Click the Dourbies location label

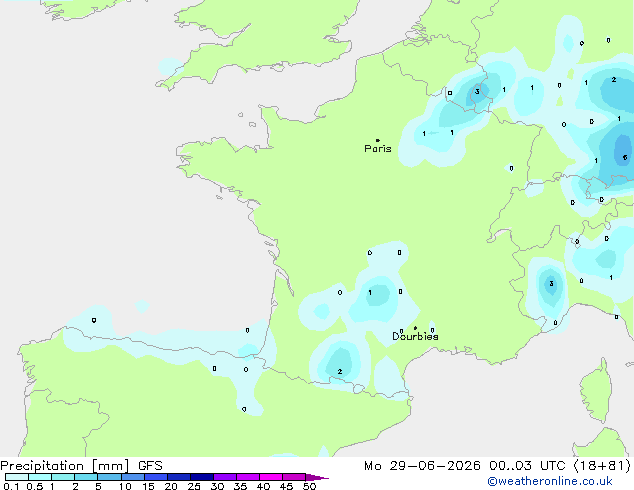[x=415, y=336]
